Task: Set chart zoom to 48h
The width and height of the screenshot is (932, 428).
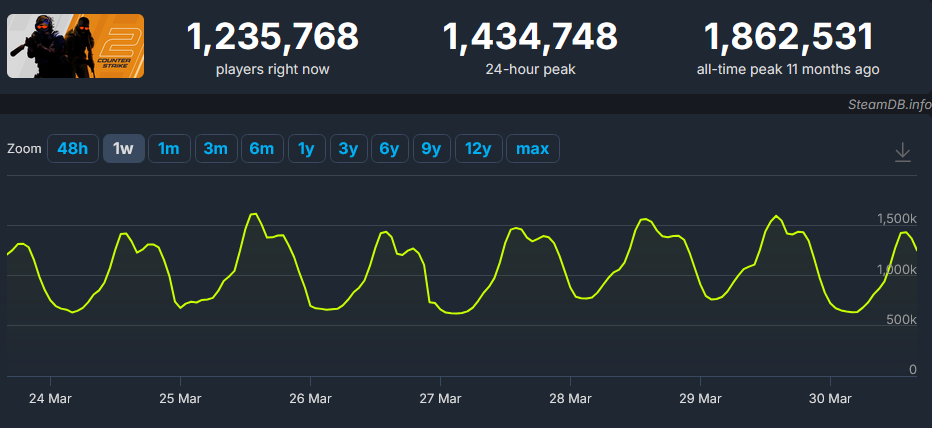Action: 73,149
